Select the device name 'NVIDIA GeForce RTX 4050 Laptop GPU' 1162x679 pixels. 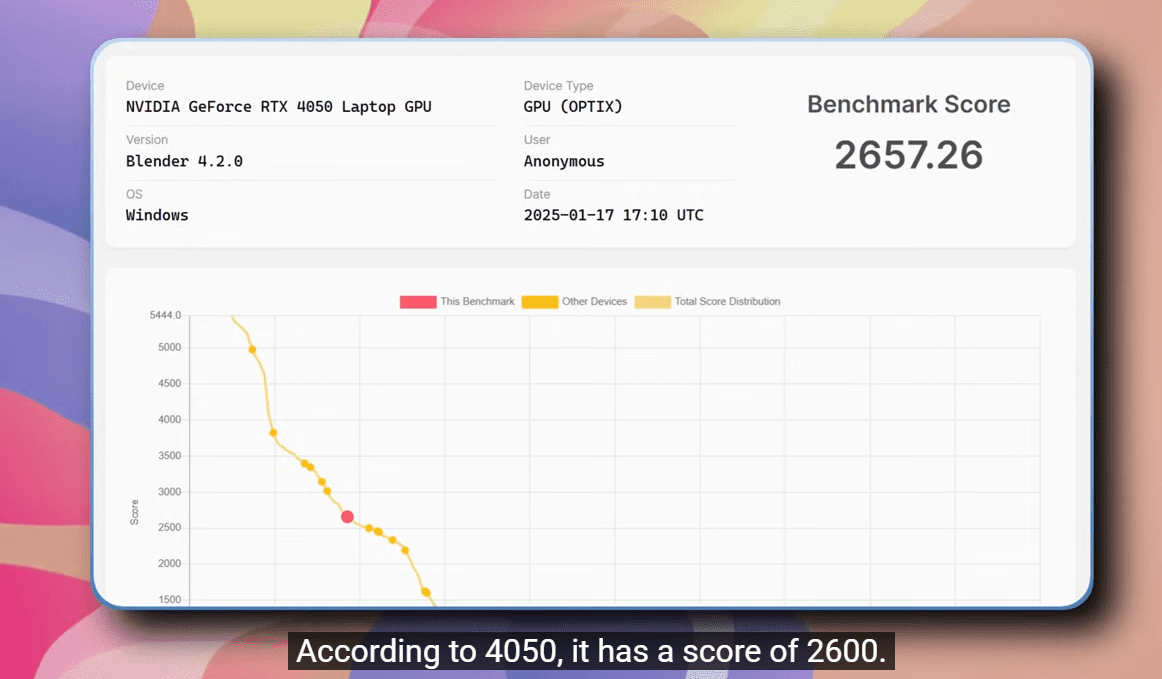279,107
